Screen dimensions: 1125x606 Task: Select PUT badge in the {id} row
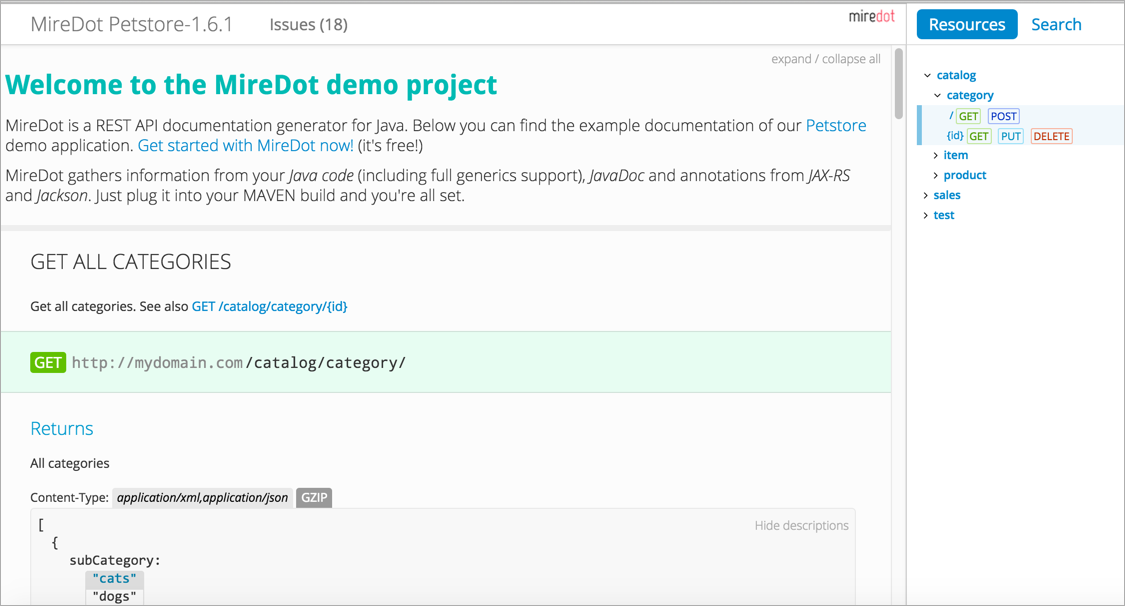(x=1010, y=136)
